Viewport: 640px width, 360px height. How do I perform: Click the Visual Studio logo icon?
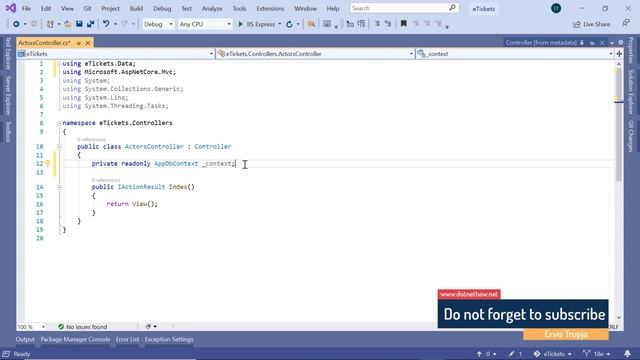tap(11, 8)
